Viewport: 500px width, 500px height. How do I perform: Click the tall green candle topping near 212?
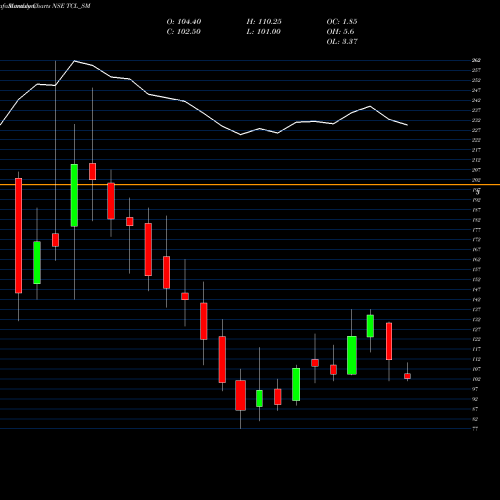coord(74,195)
